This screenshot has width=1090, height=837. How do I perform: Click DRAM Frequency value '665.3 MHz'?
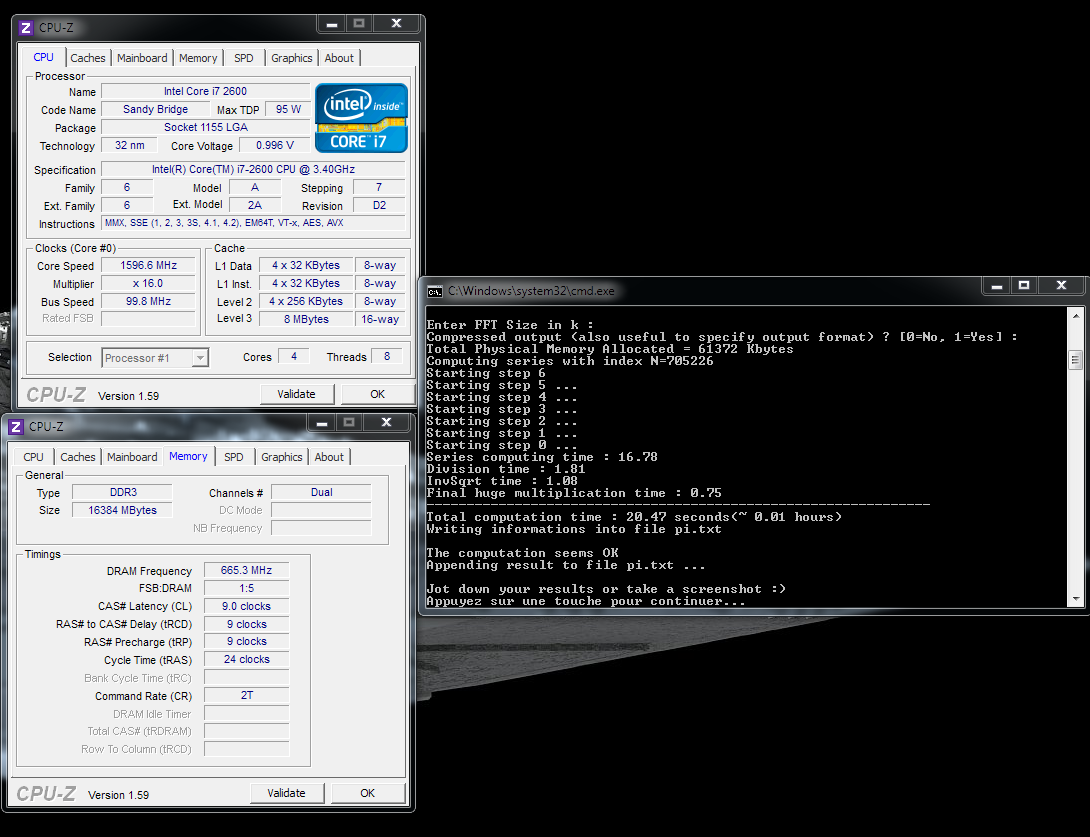pos(246,570)
